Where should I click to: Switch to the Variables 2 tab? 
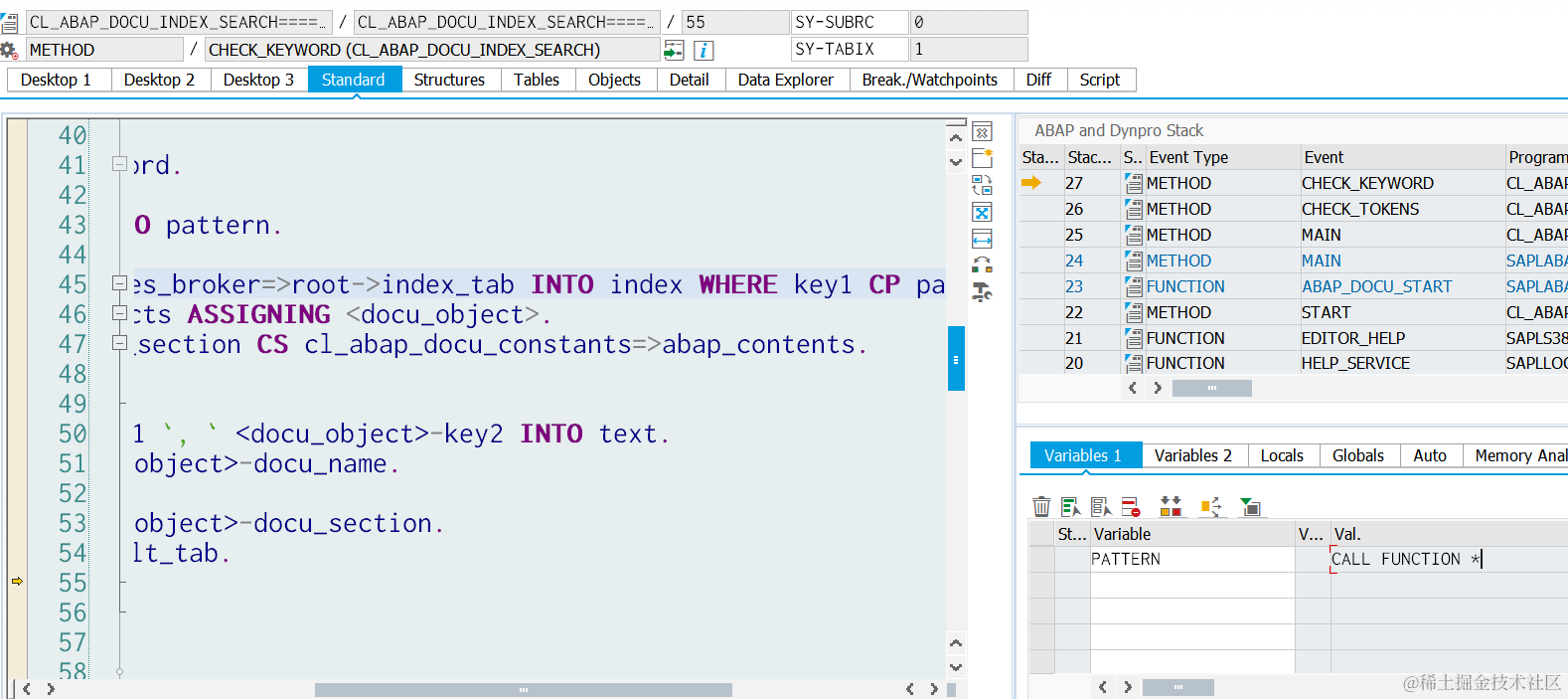click(1193, 455)
